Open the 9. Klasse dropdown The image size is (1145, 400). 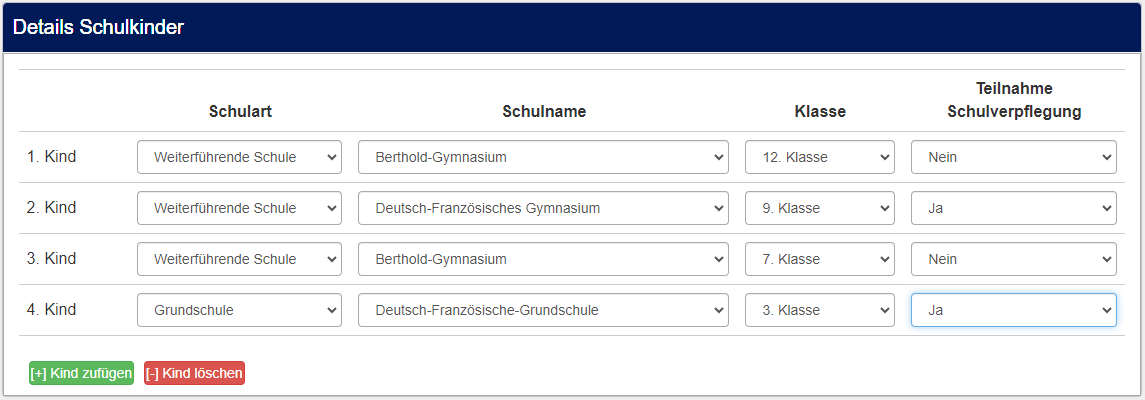(x=819, y=208)
